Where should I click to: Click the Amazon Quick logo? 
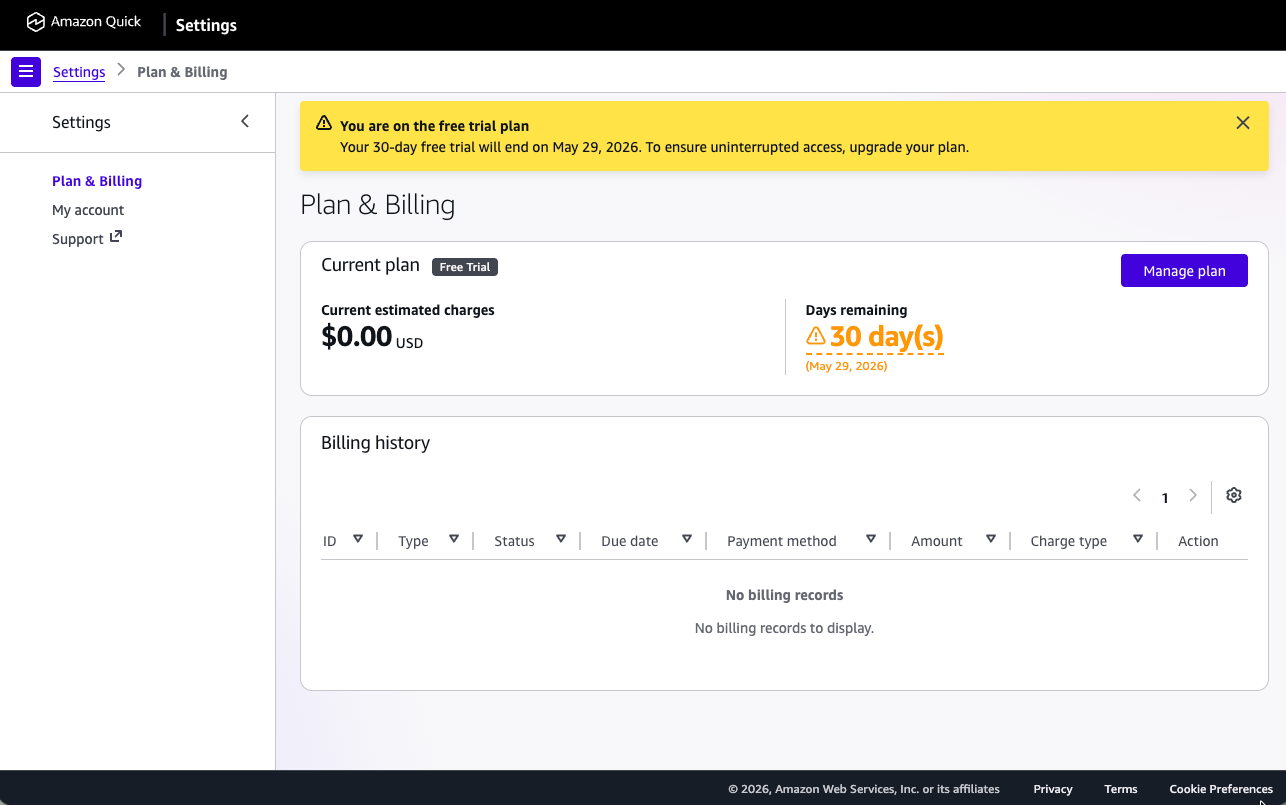84,22
